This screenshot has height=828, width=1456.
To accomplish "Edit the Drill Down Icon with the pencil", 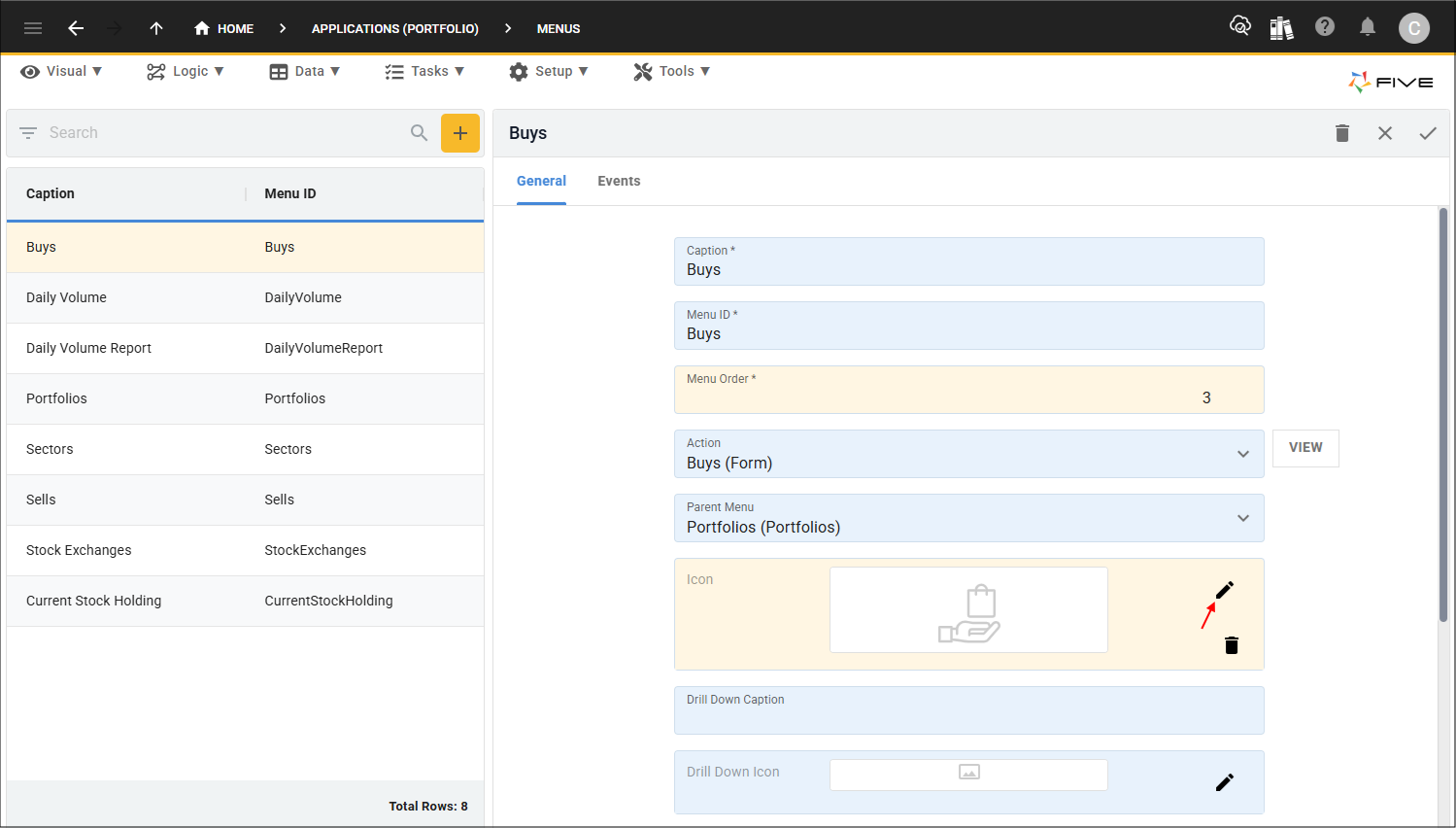I will (x=1225, y=782).
